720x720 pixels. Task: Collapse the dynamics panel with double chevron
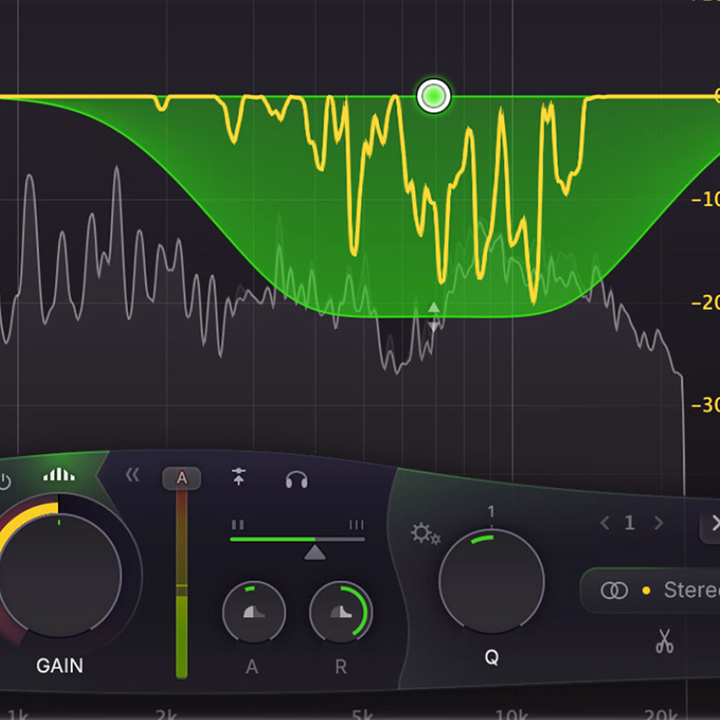click(132, 475)
